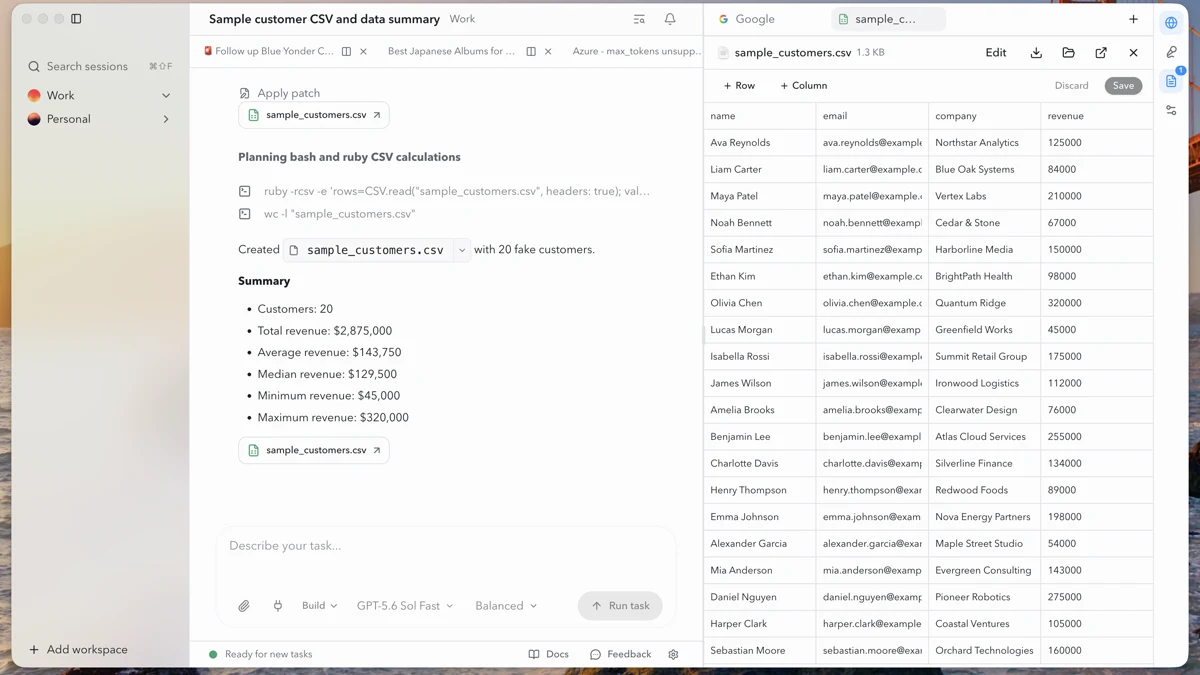1200x675 pixels.
Task: Open the session list filter icon
Action: click(x=639, y=19)
